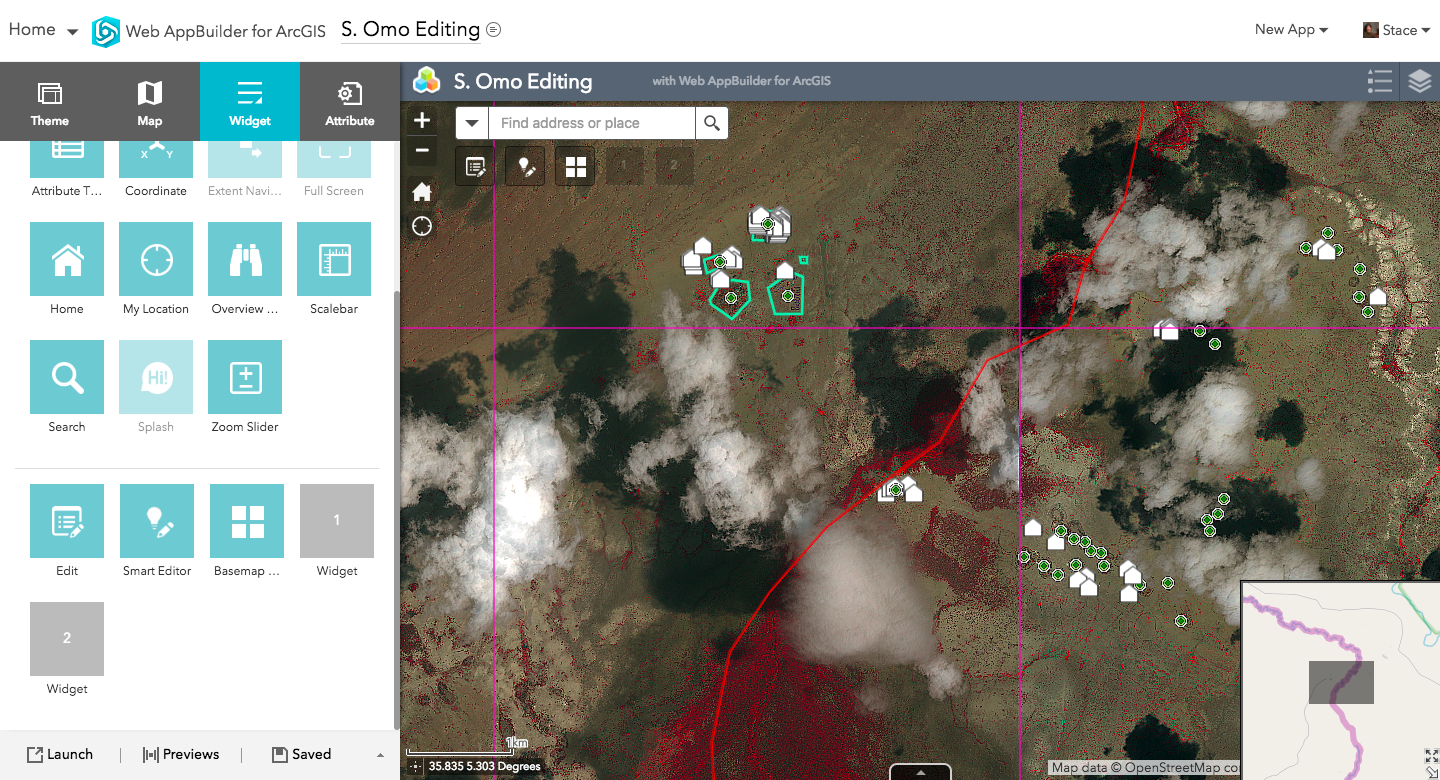Select the Home widget tile

67,259
